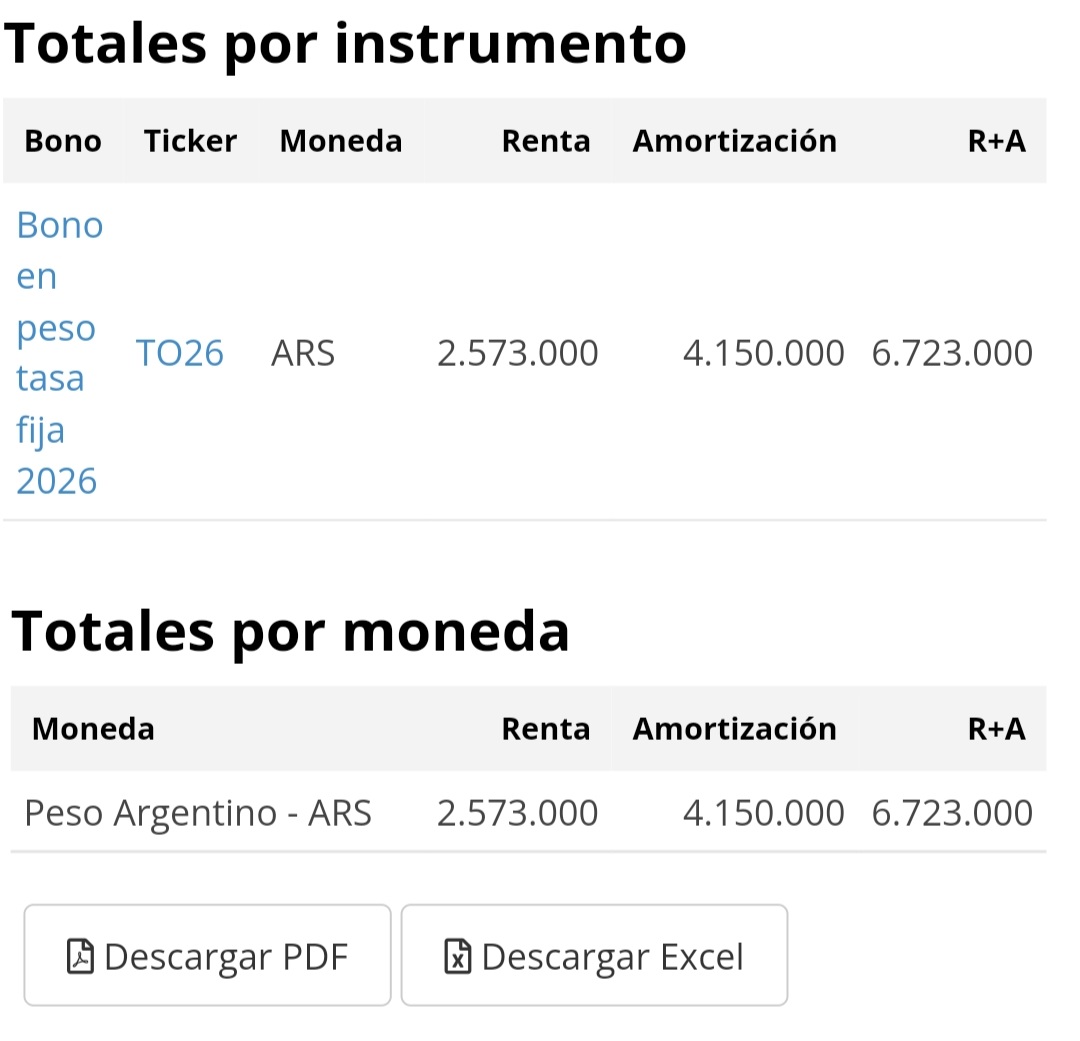
Task: Open Bono en peso tasa fija 2026 link
Action: 60,353
